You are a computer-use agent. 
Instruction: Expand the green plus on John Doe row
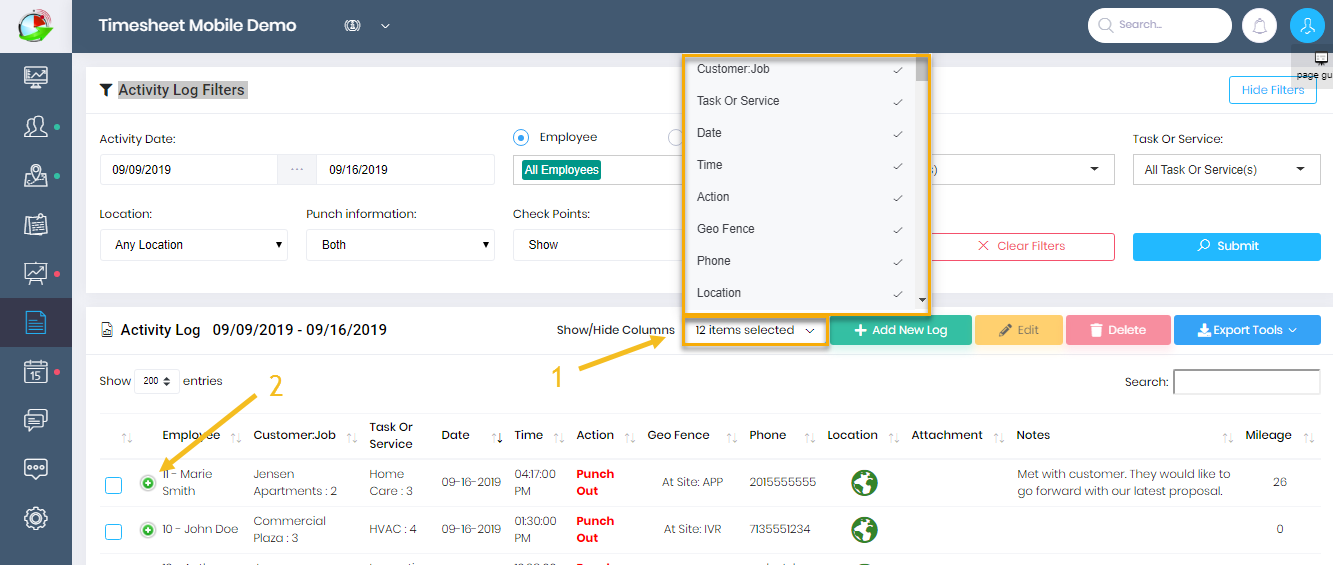148,530
